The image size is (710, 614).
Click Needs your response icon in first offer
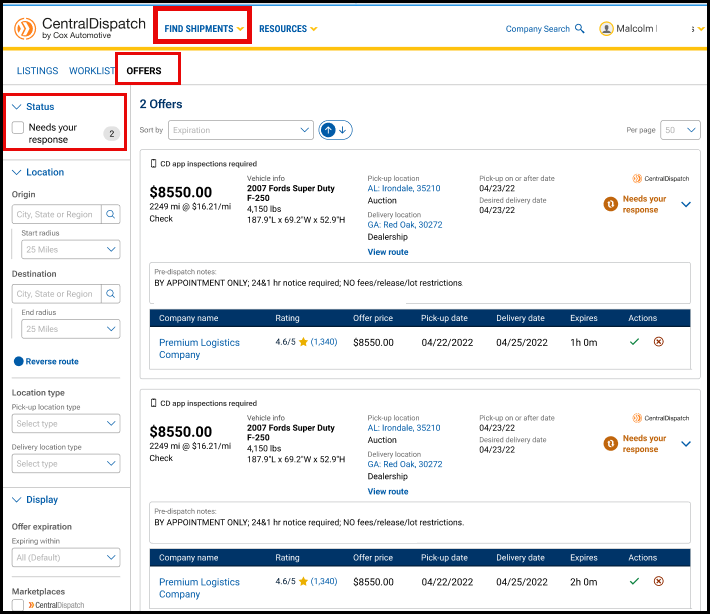point(610,204)
